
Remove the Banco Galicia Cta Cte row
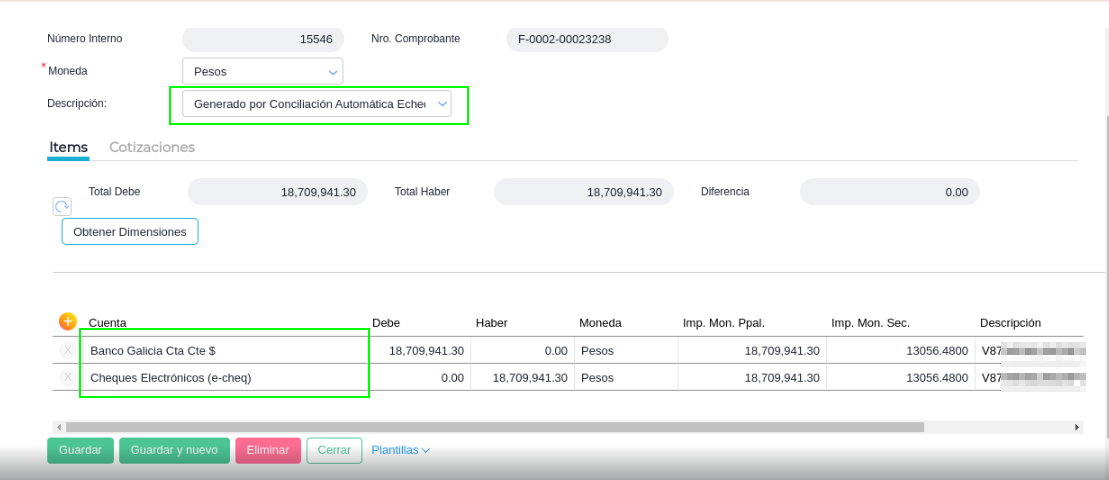(x=67, y=351)
